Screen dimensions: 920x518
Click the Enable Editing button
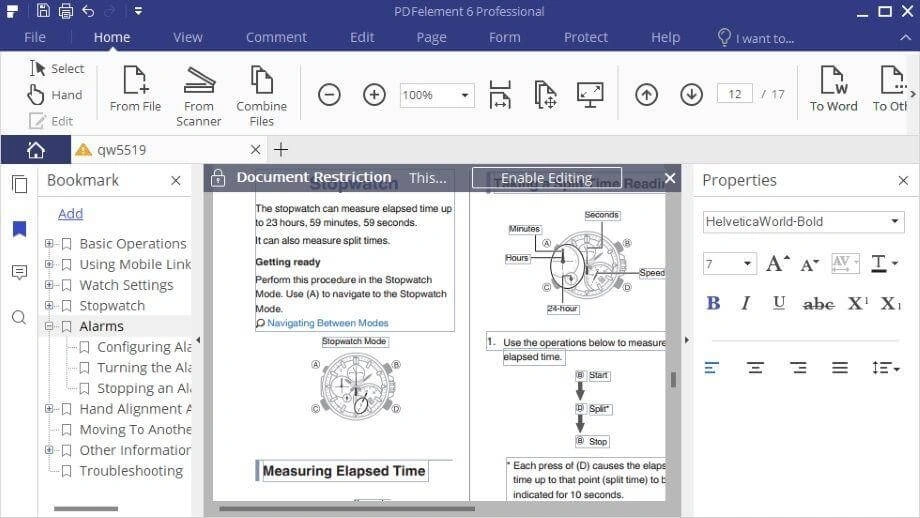(546, 178)
